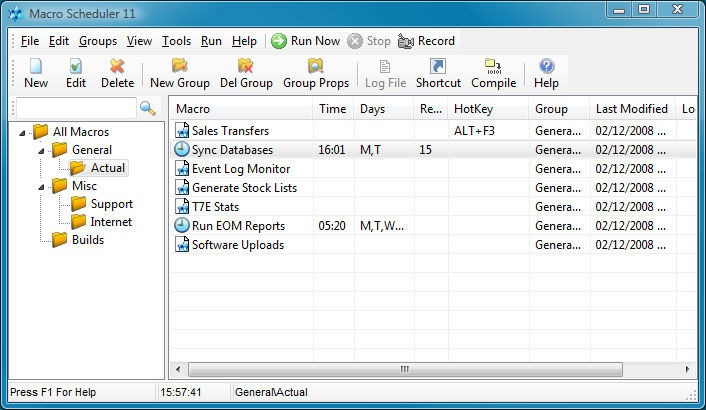Select the Builds folder in tree
Image resolution: width=706 pixels, height=410 pixels.
click(x=87, y=240)
